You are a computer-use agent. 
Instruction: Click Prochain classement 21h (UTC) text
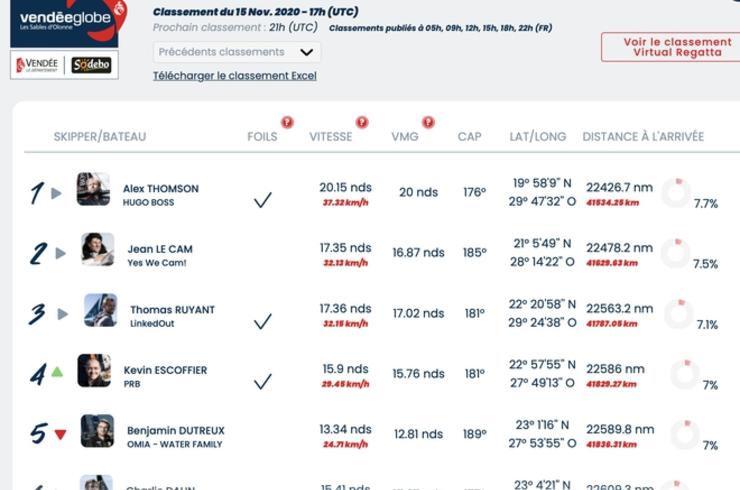(235, 27)
